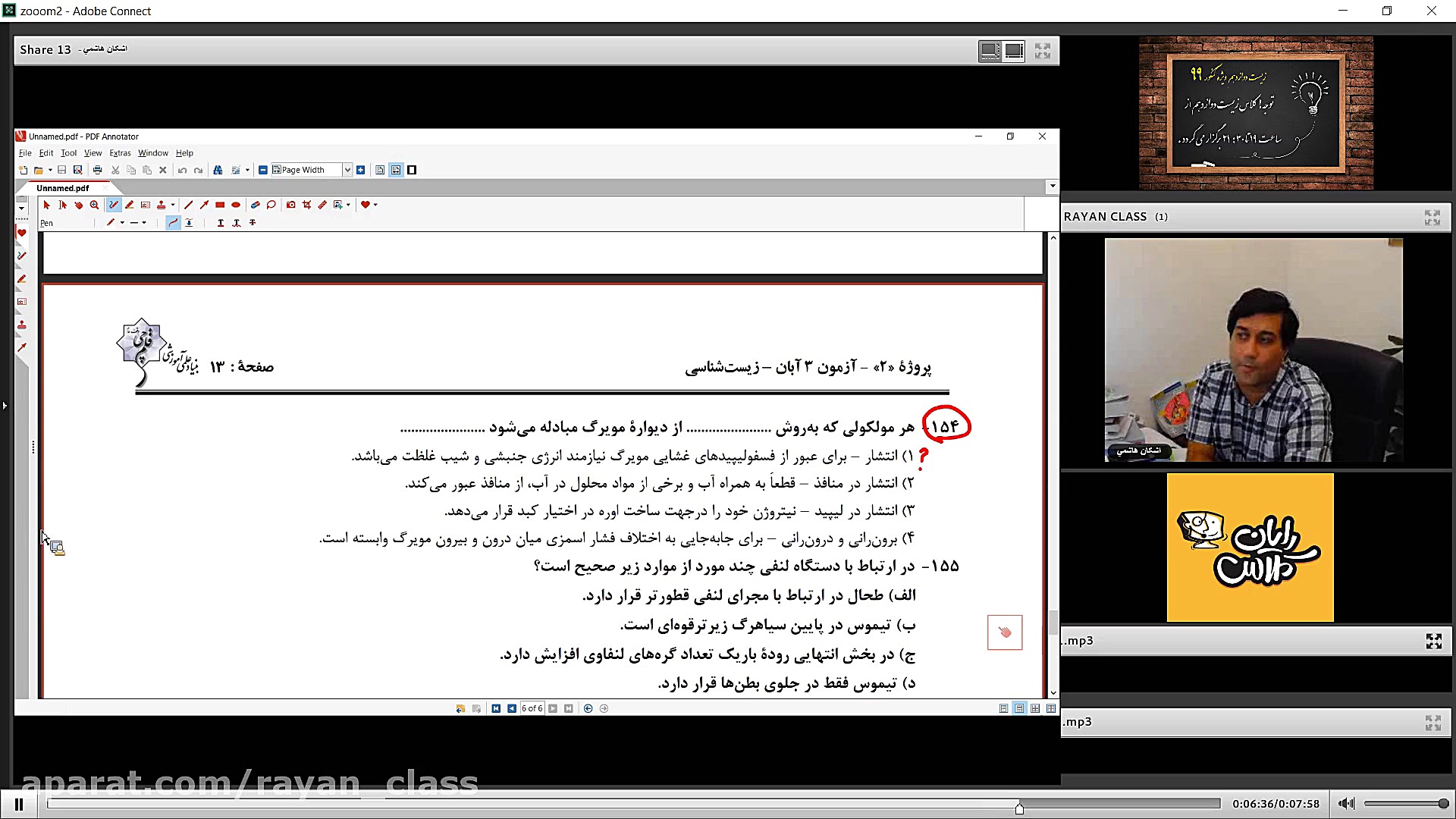1456x819 pixels.
Task: Select the Pen tool in PDF Annotator
Action: 112,204
